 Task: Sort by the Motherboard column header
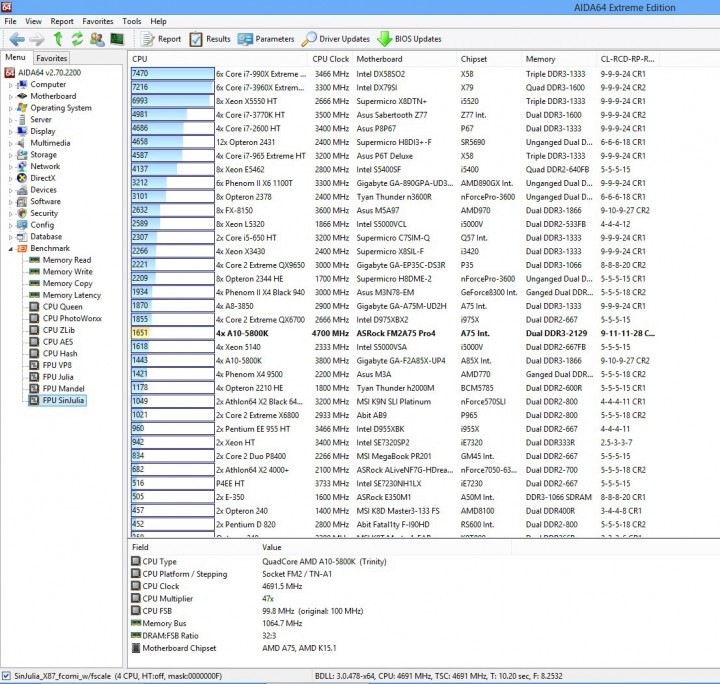405,59
